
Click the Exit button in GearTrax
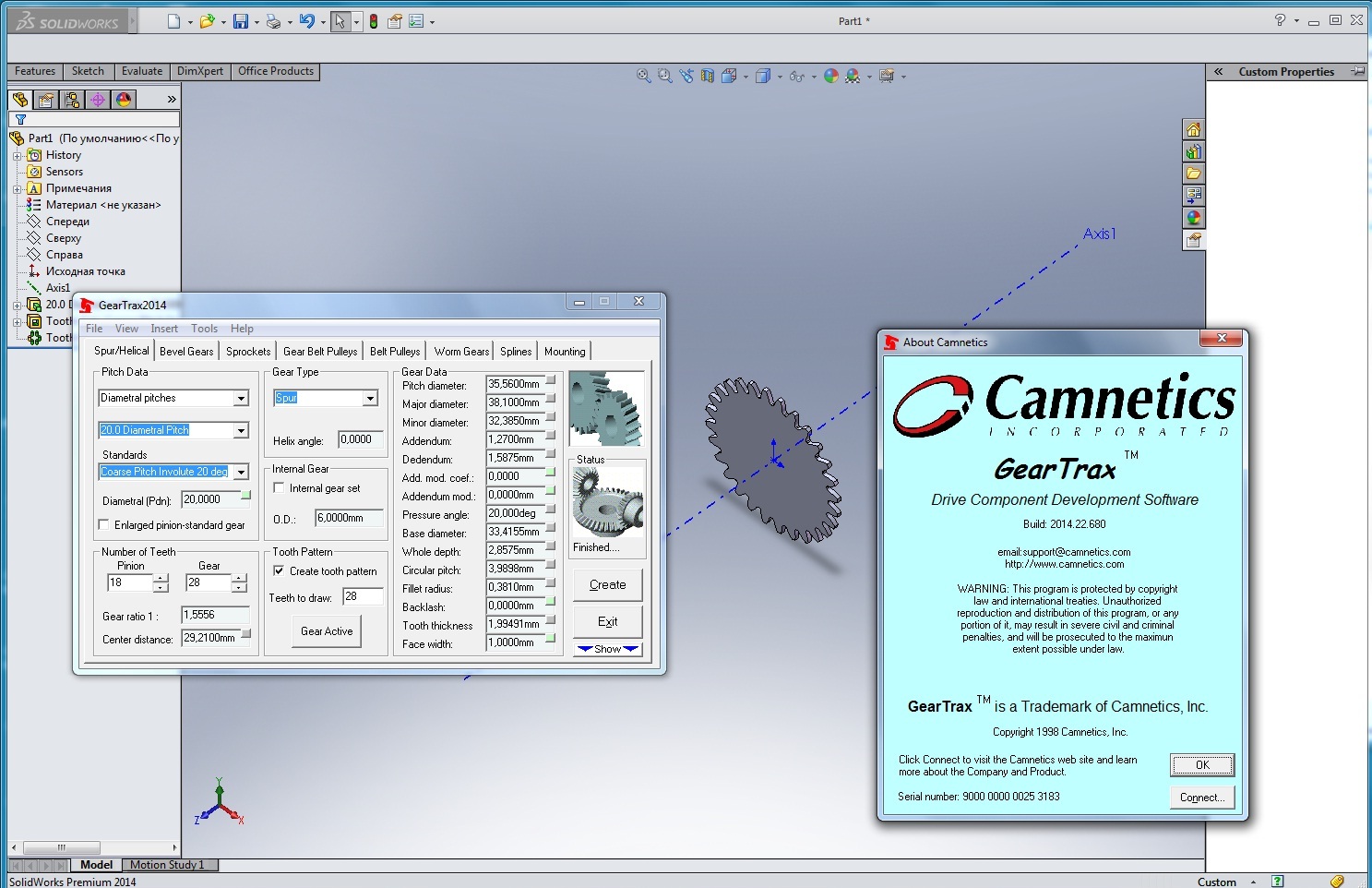point(607,621)
